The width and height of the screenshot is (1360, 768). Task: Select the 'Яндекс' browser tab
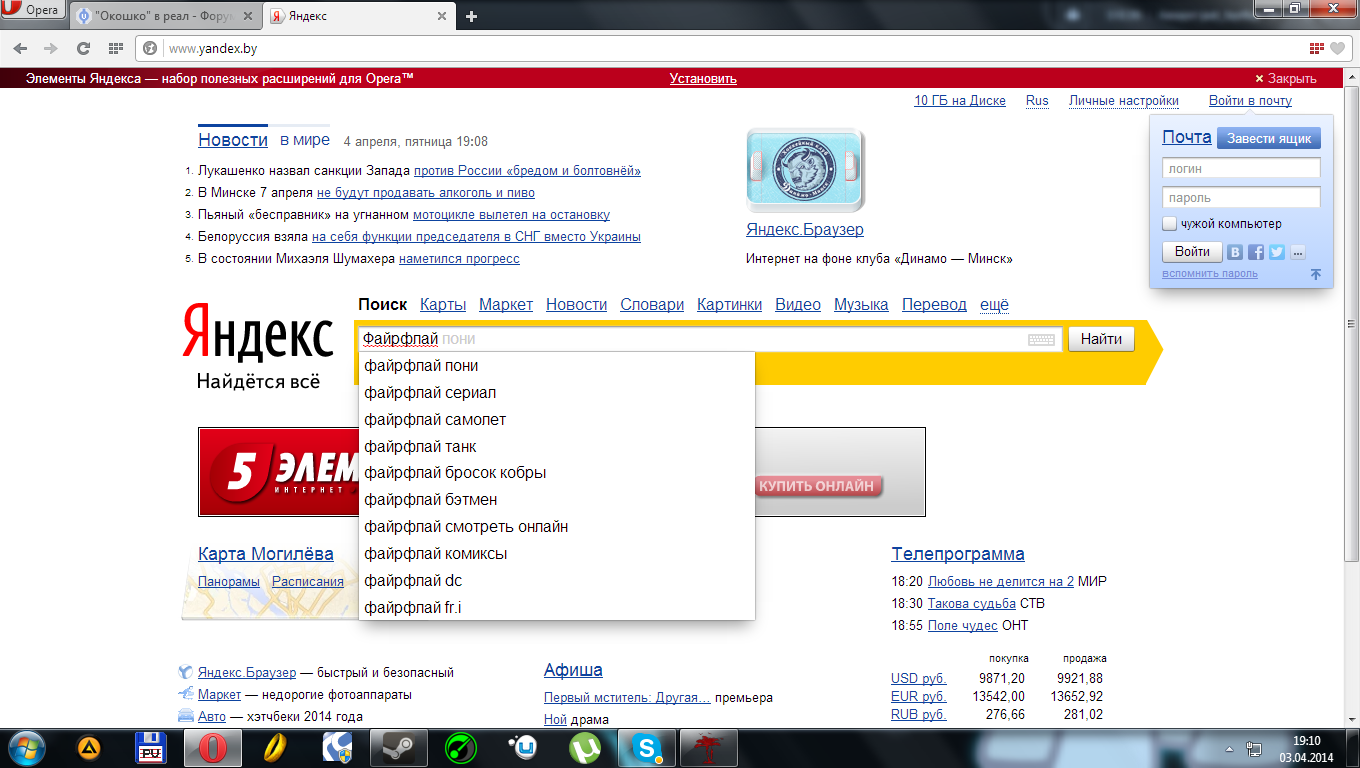point(360,16)
